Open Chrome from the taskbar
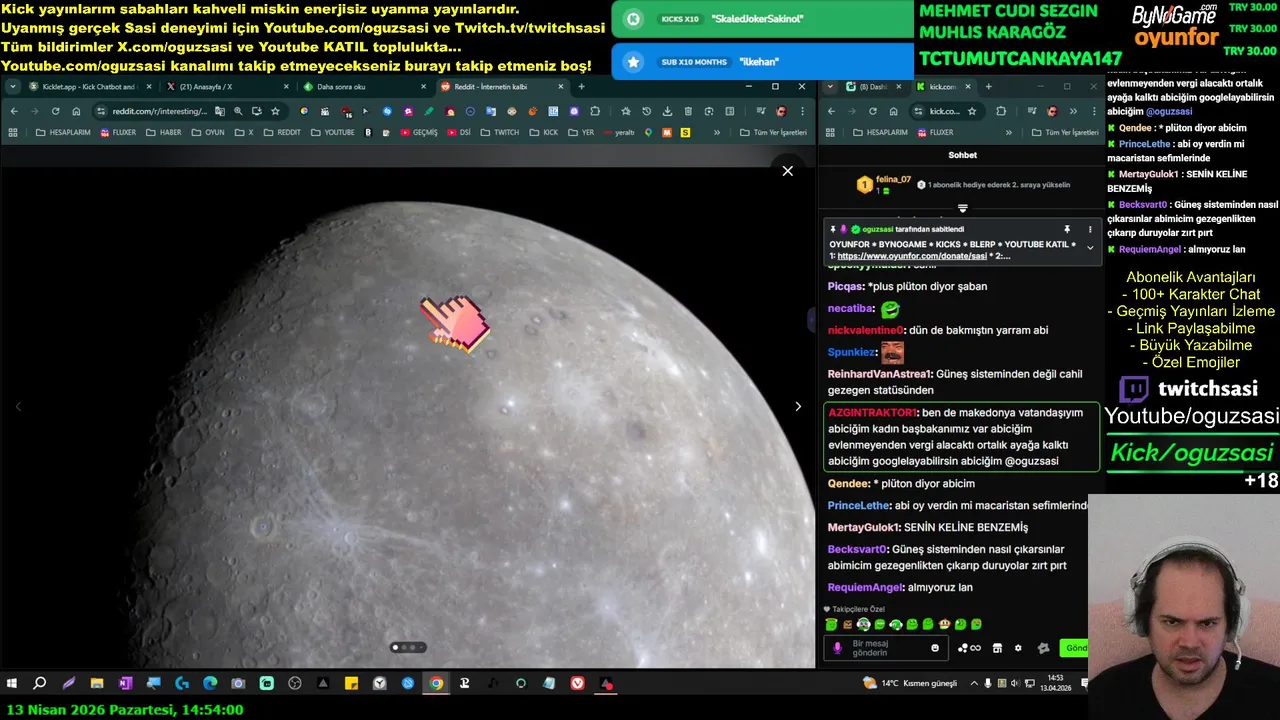 point(436,684)
